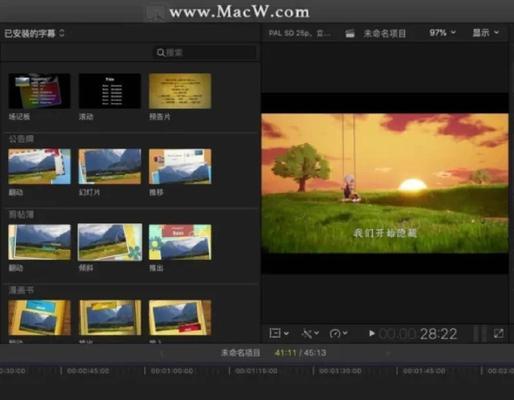Open the retime speedometer dropdown
Image resolution: width=514 pixels, height=400 pixels.
pyautogui.click(x=338, y=333)
